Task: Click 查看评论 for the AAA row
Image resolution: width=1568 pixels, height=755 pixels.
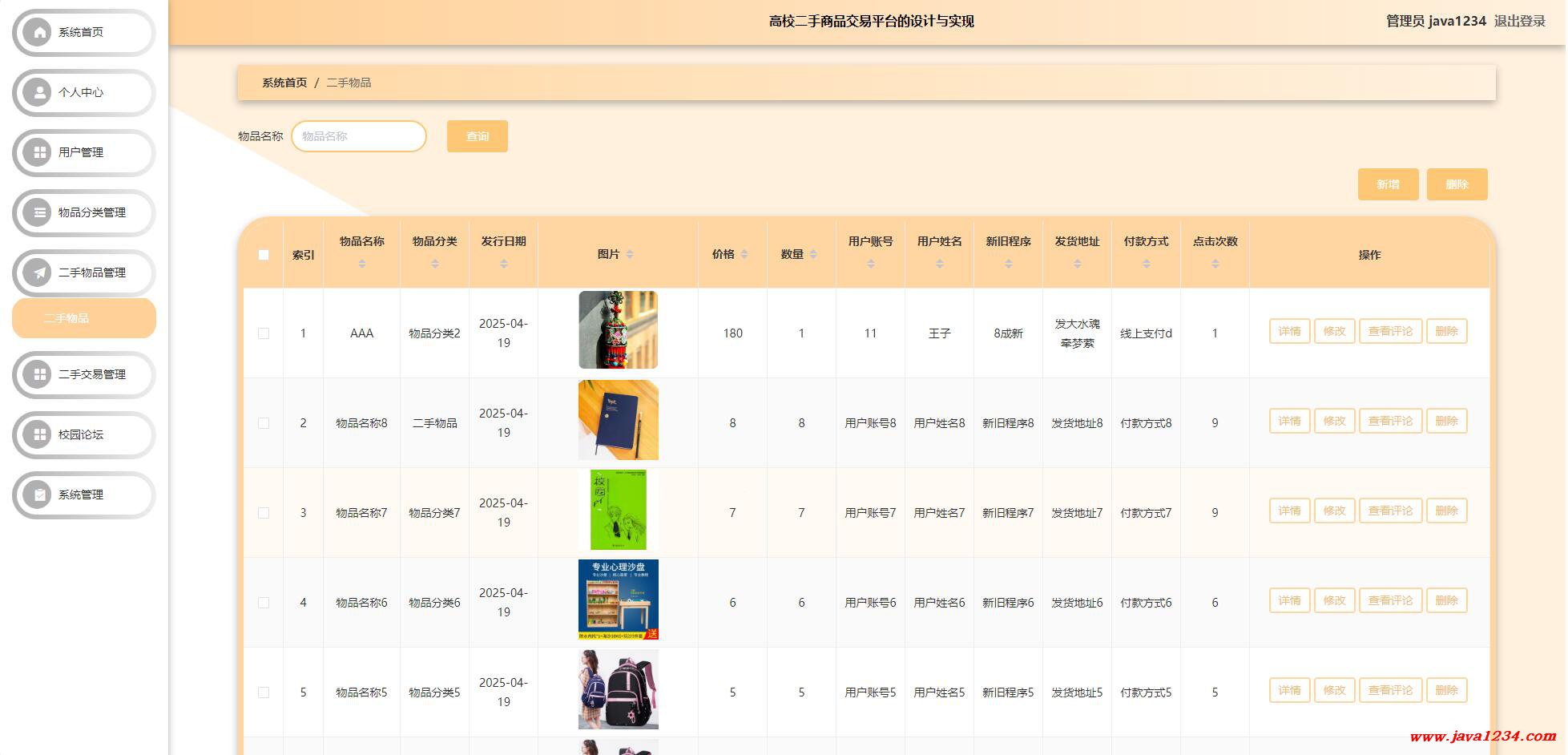Action: pos(1391,331)
